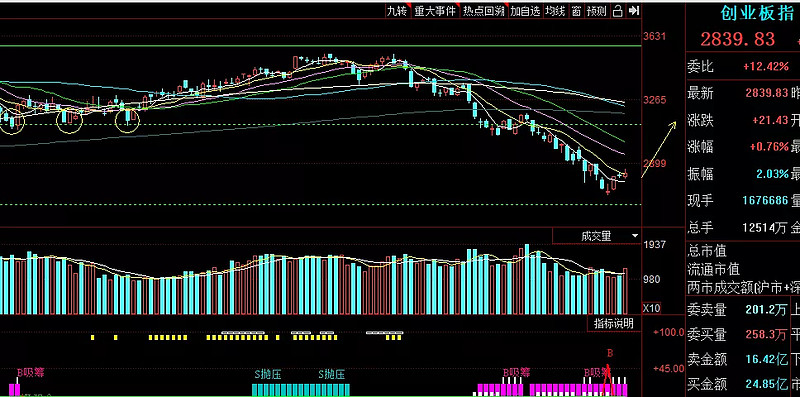Click the X10 volume scale label
The image size is (800, 397).
click(x=651, y=308)
